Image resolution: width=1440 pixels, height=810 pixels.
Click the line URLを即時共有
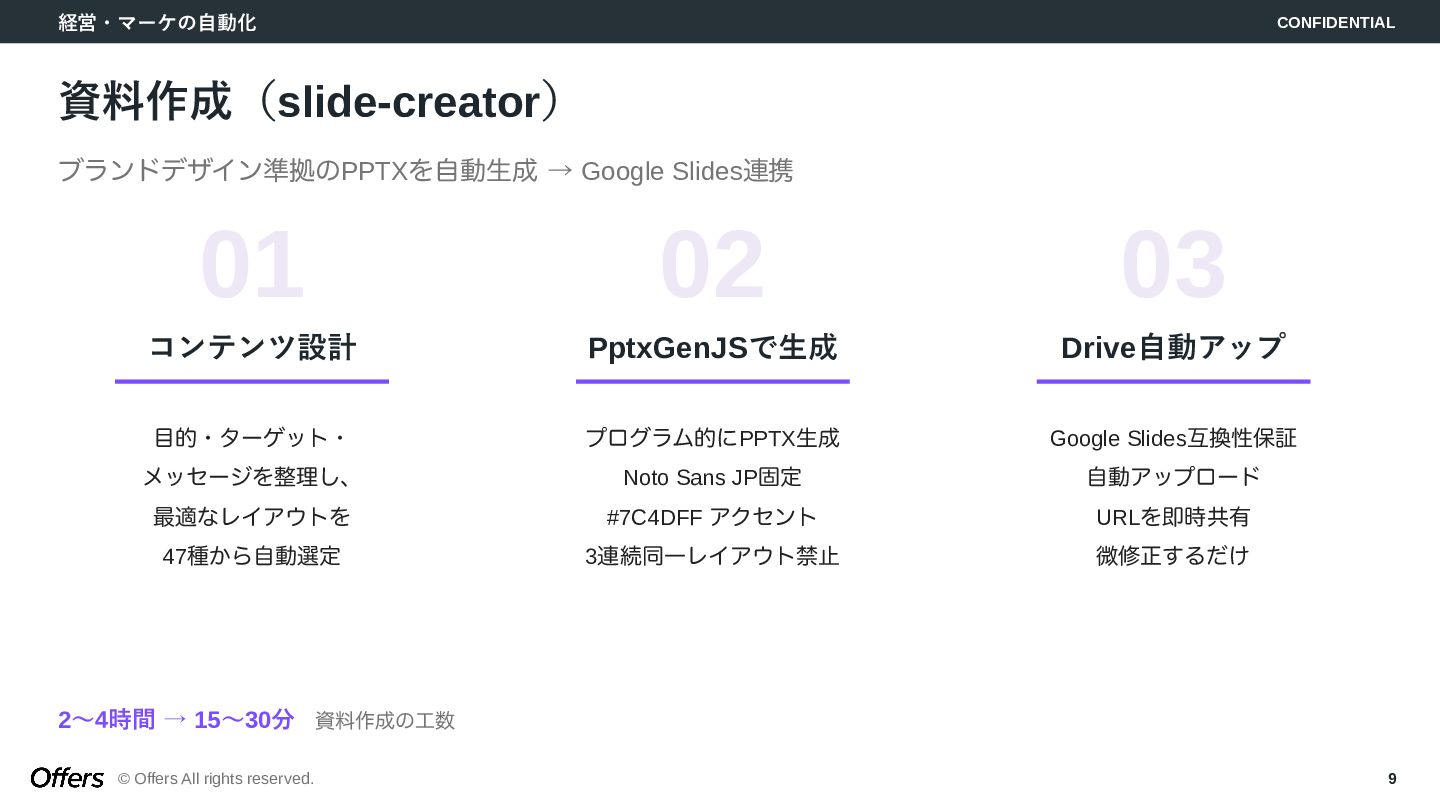point(1173,516)
